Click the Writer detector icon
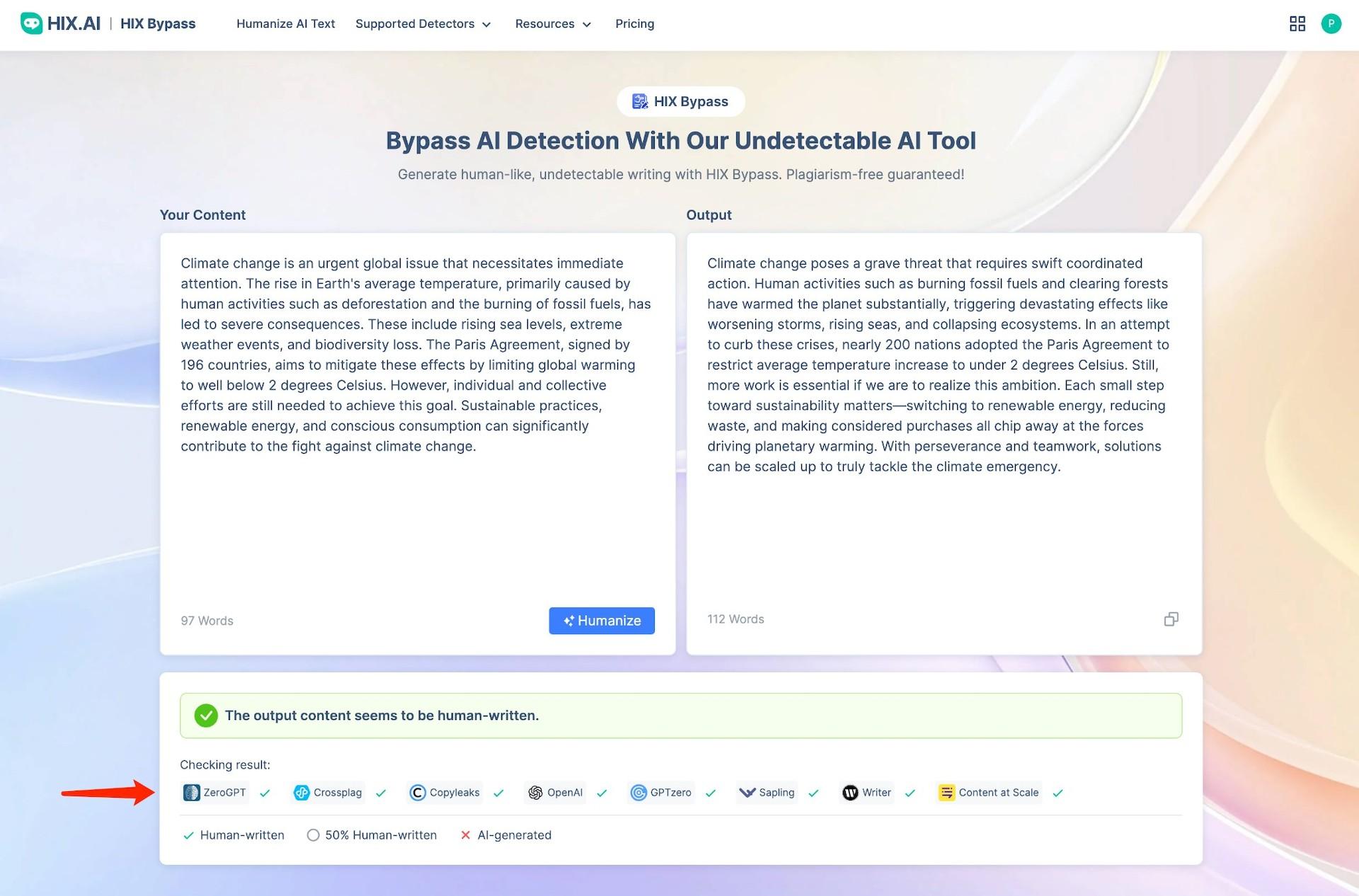This screenshot has width=1359, height=896. (850, 793)
